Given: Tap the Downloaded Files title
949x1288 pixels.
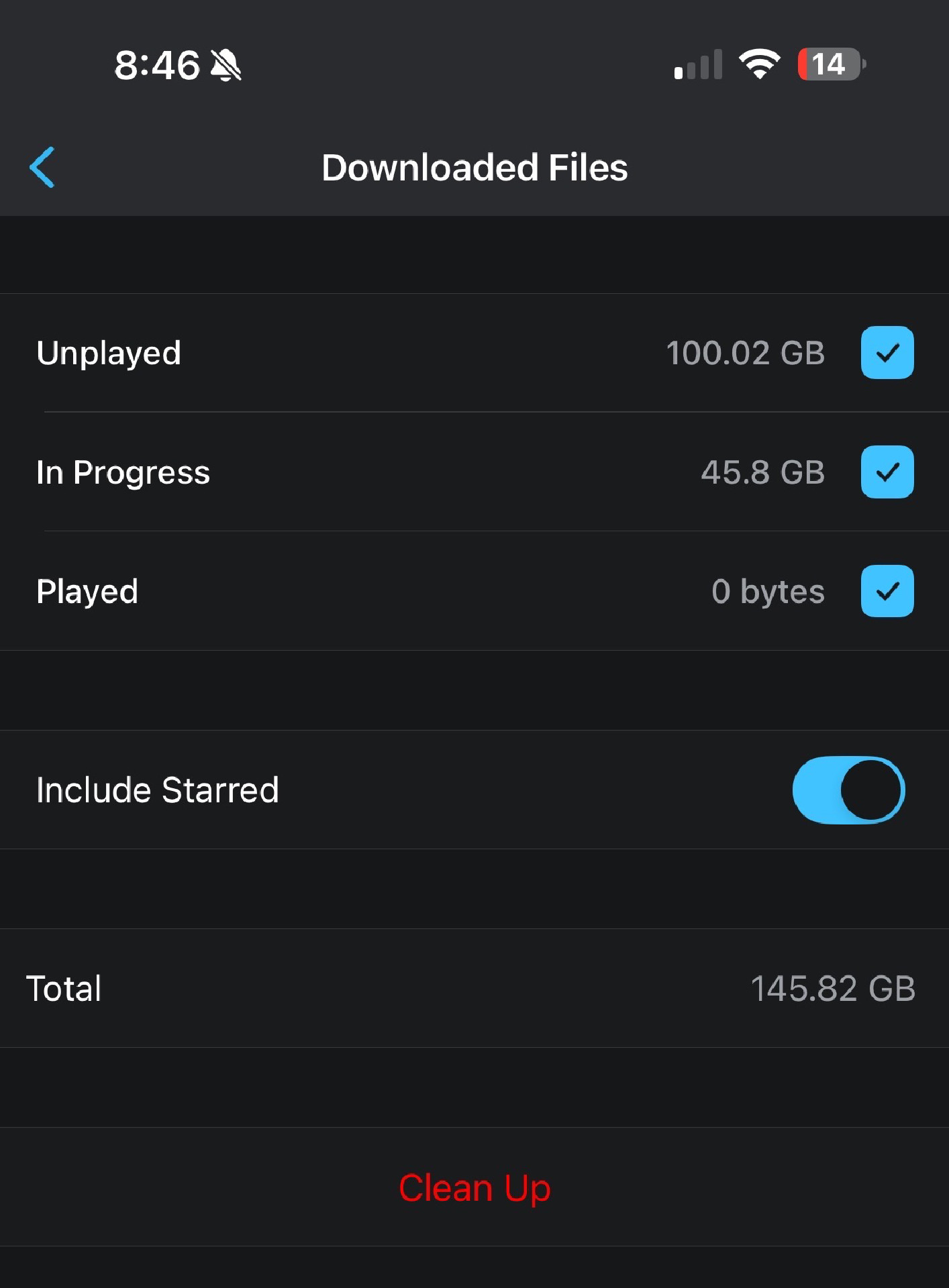Looking at the screenshot, I should pos(474,167).
